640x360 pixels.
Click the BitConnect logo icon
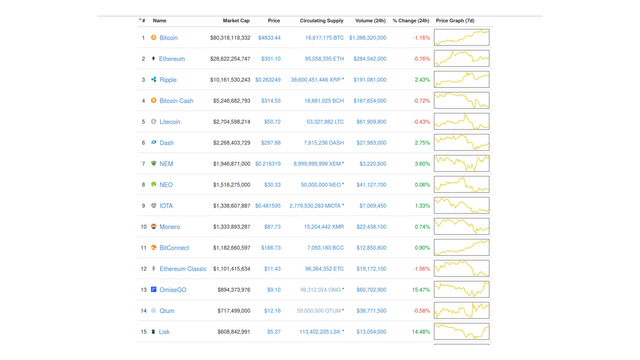[x=153, y=247]
